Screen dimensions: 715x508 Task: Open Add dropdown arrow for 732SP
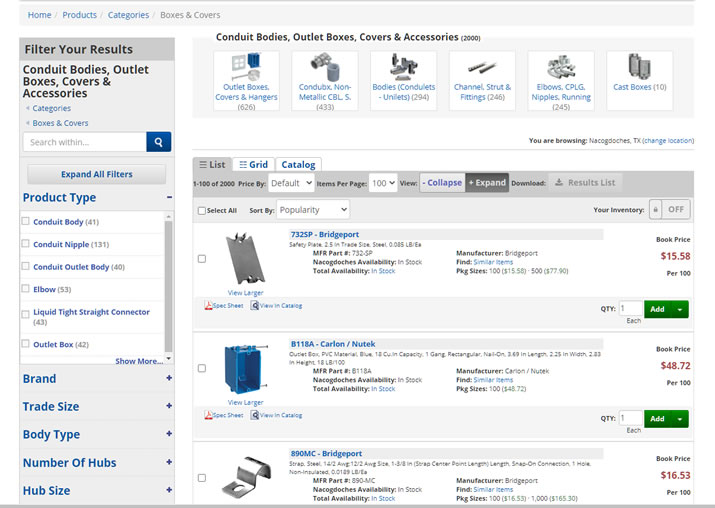(x=680, y=309)
